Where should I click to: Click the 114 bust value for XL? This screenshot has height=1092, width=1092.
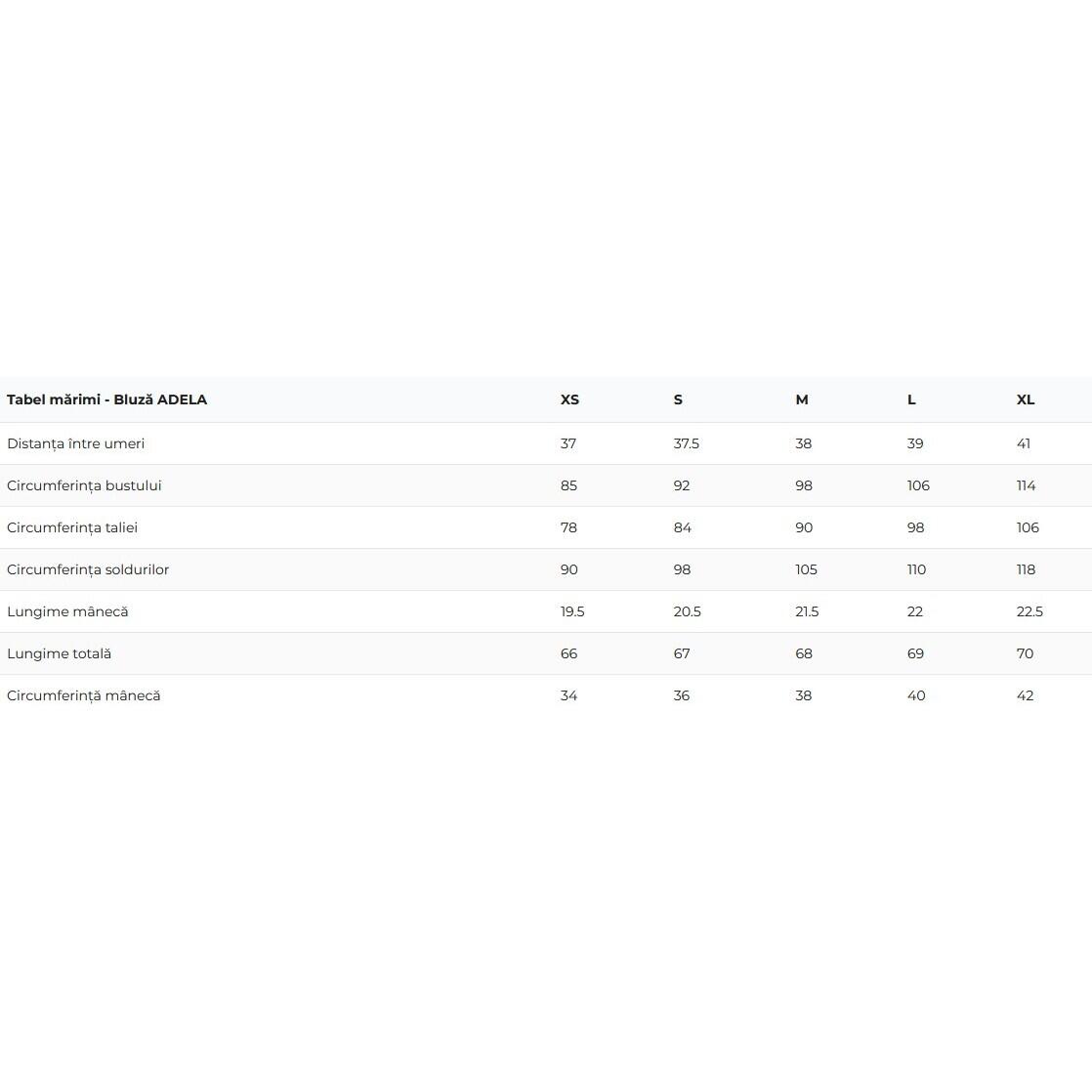(x=1026, y=485)
